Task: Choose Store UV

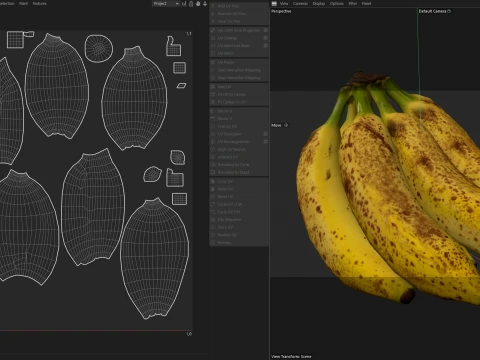Action: 239,227
